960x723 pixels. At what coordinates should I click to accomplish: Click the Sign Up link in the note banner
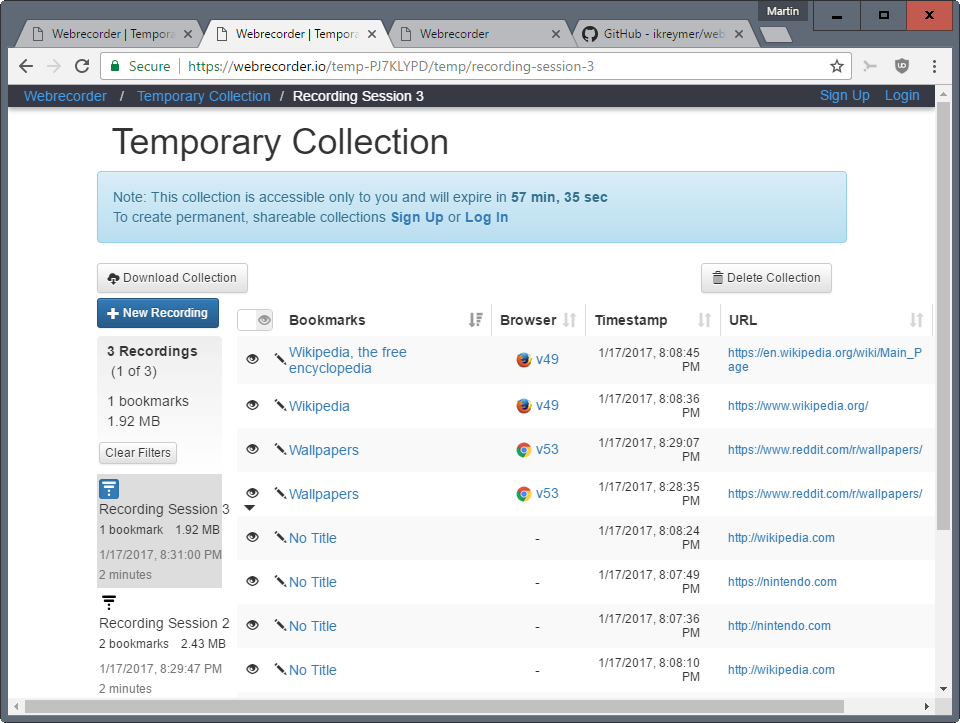coord(417,217)
